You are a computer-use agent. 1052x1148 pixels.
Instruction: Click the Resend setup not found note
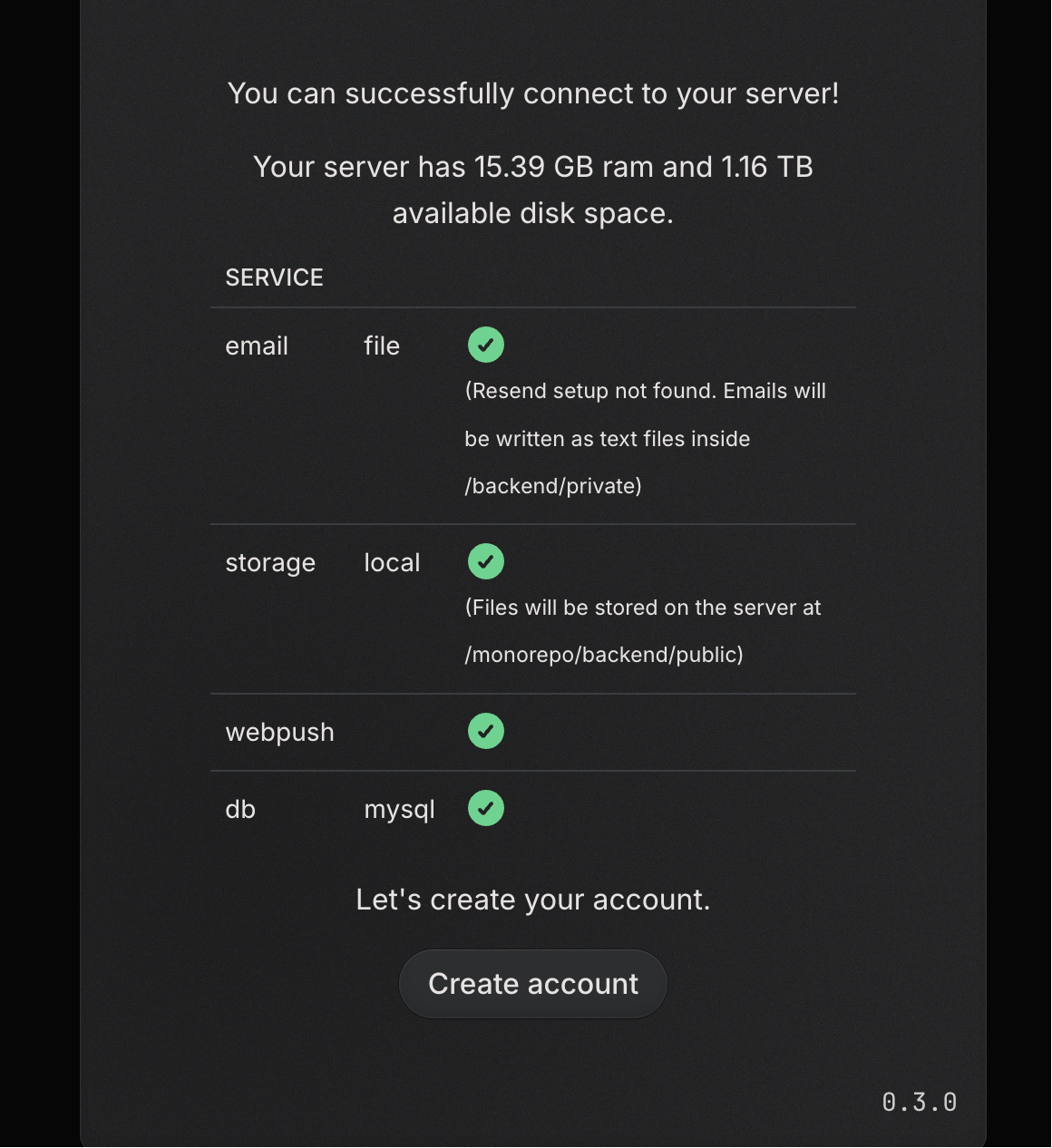(x=645, y=438)
